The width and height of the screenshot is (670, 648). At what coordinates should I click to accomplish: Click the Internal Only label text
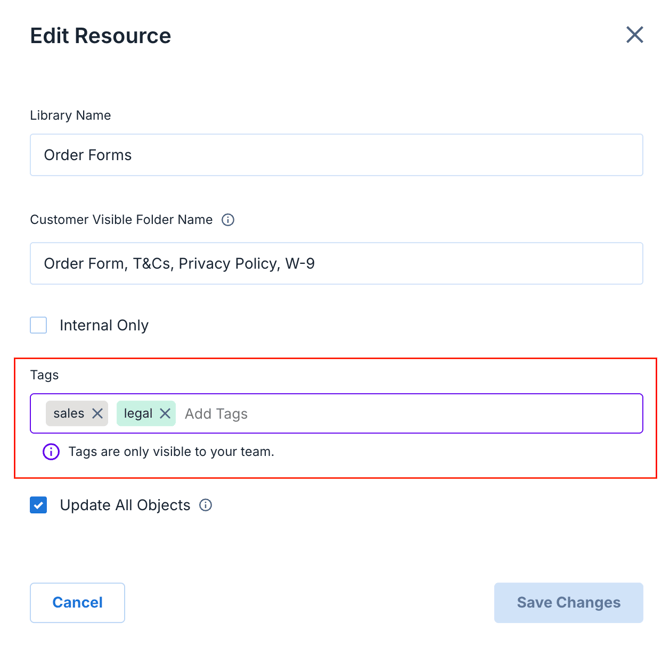(104, 325)
